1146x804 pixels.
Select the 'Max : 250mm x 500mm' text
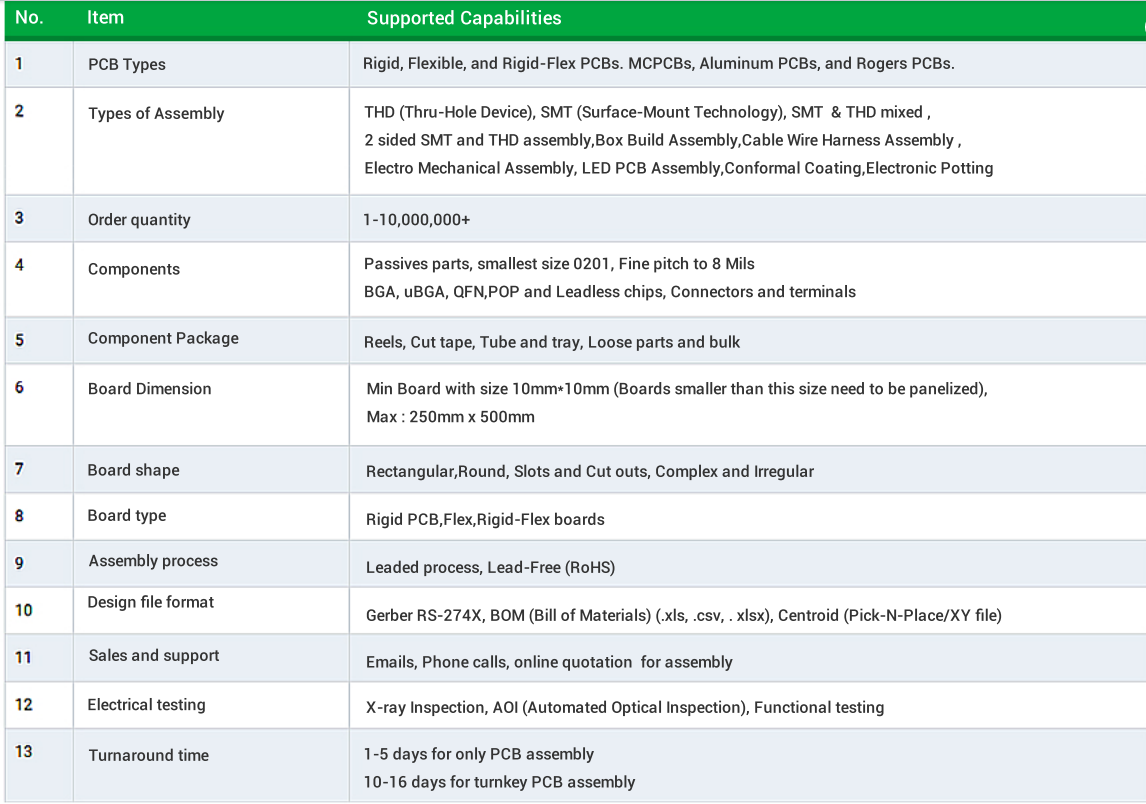point(450,417)
